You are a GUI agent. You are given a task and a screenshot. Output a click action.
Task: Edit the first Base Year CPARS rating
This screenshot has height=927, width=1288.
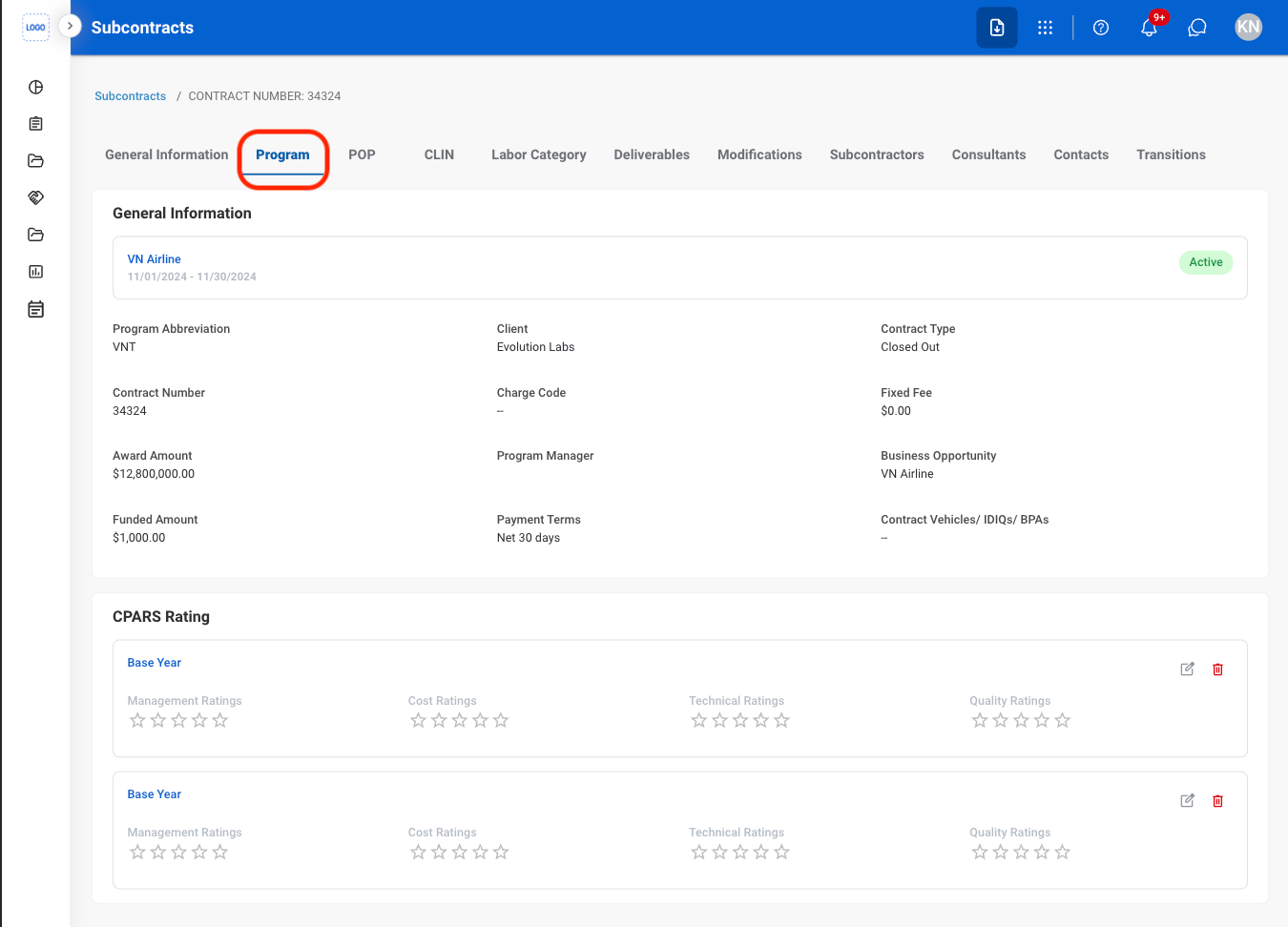click(1188, 669)
